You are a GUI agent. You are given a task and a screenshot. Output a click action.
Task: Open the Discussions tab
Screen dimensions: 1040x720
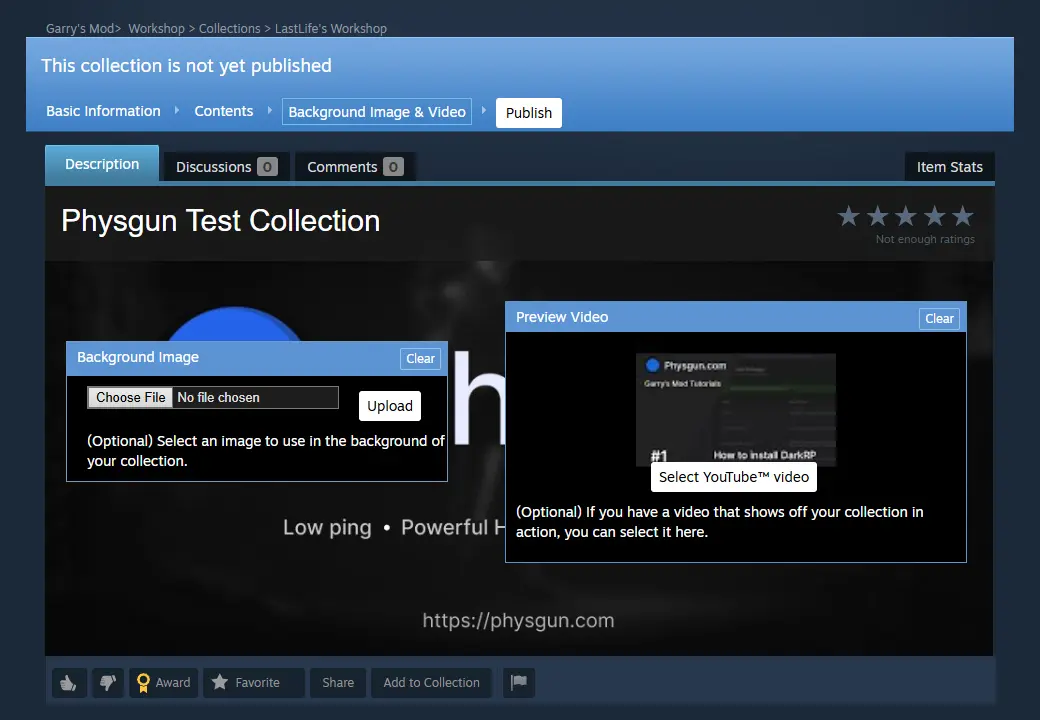point(226,167)
